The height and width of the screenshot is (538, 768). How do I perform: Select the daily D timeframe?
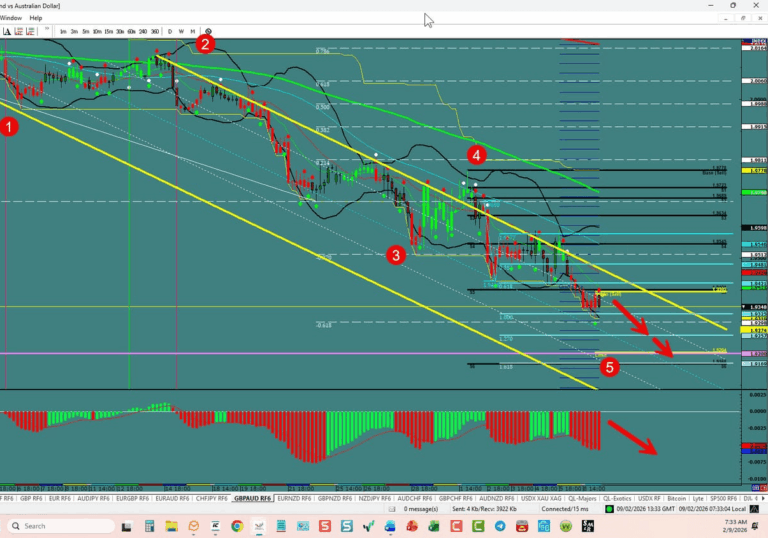coord(170,31)
